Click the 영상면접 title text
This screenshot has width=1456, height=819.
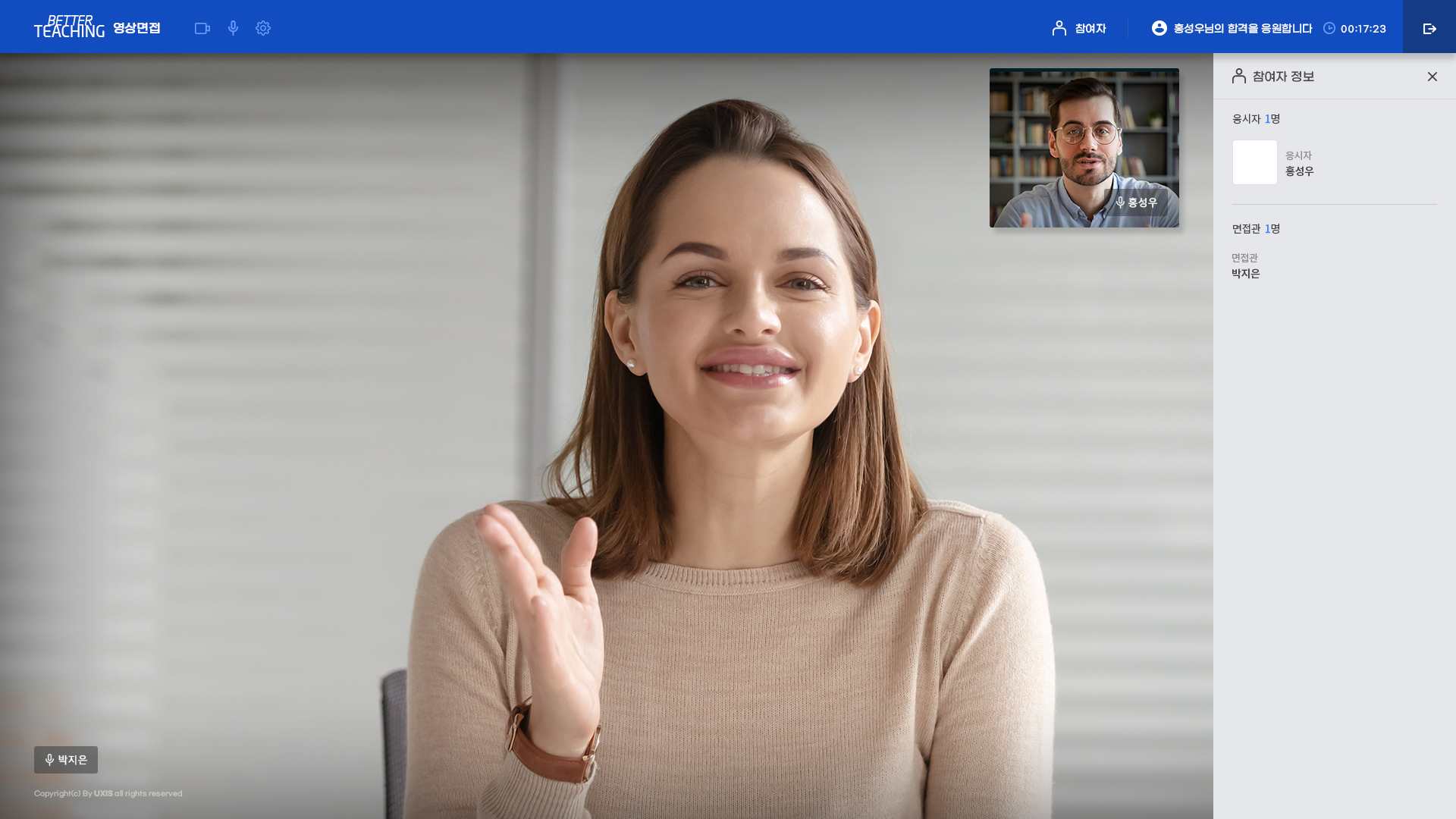(136, 28)
